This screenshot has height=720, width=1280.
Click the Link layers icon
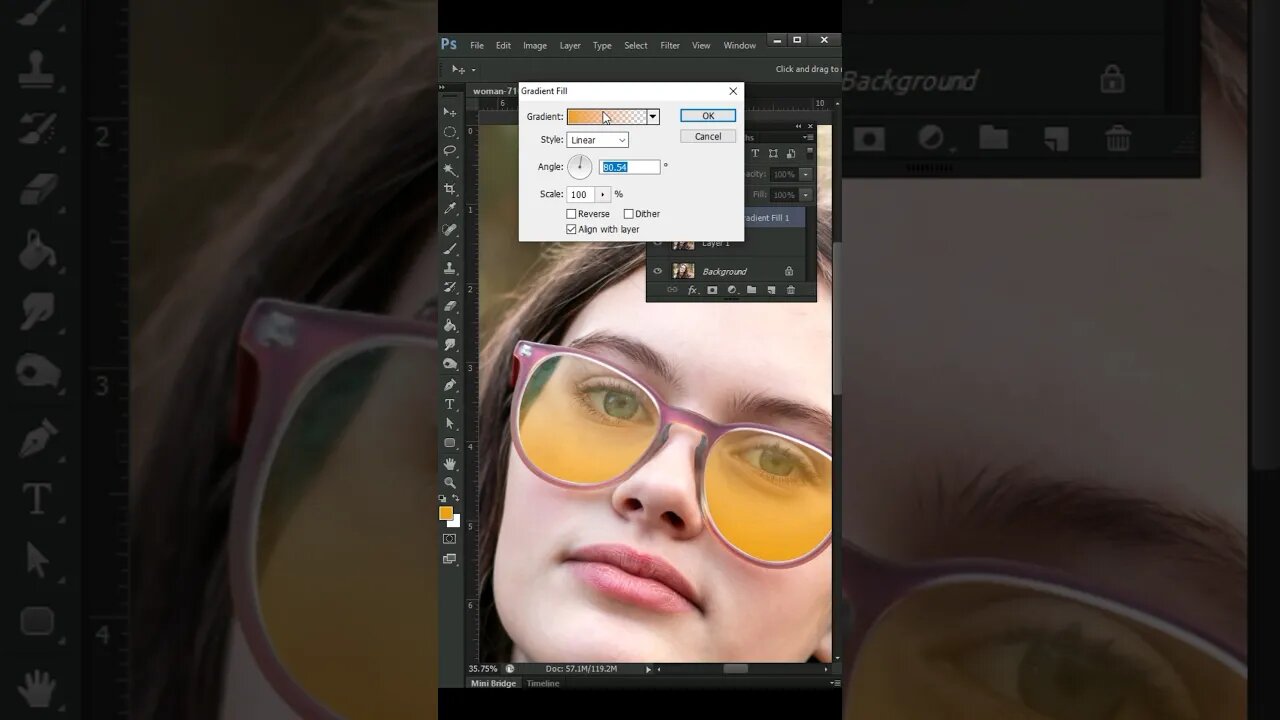point(672,290)
